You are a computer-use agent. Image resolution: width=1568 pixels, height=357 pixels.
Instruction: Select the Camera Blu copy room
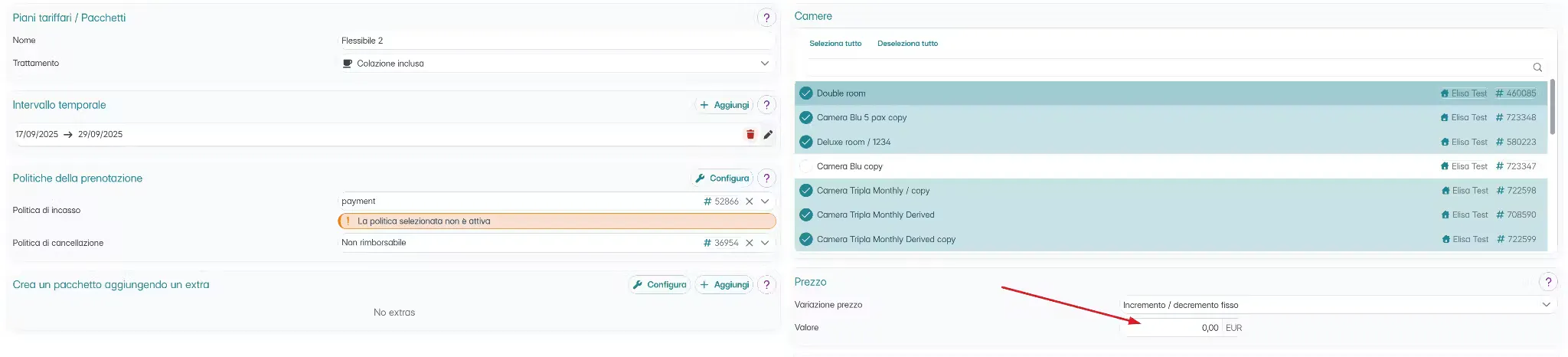[x=806, y=166]
